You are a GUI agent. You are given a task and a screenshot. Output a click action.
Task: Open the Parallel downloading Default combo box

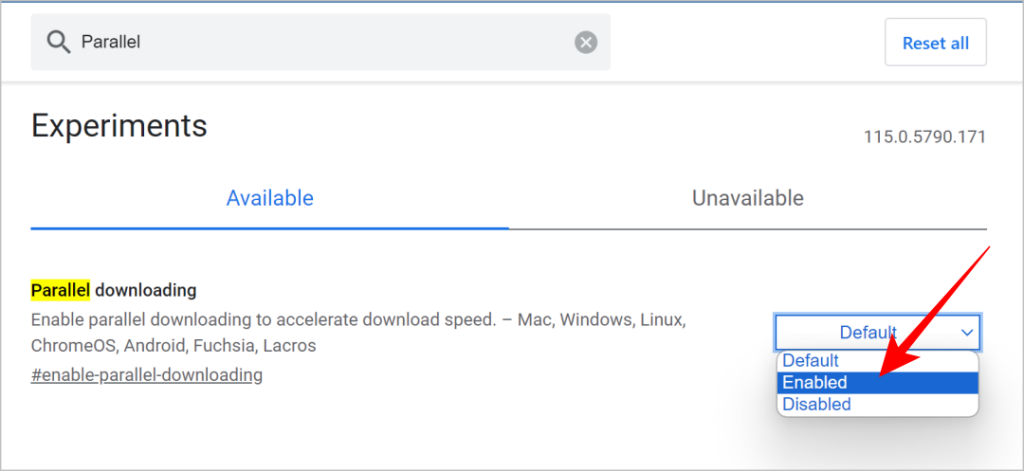click(x=877, y=333)
